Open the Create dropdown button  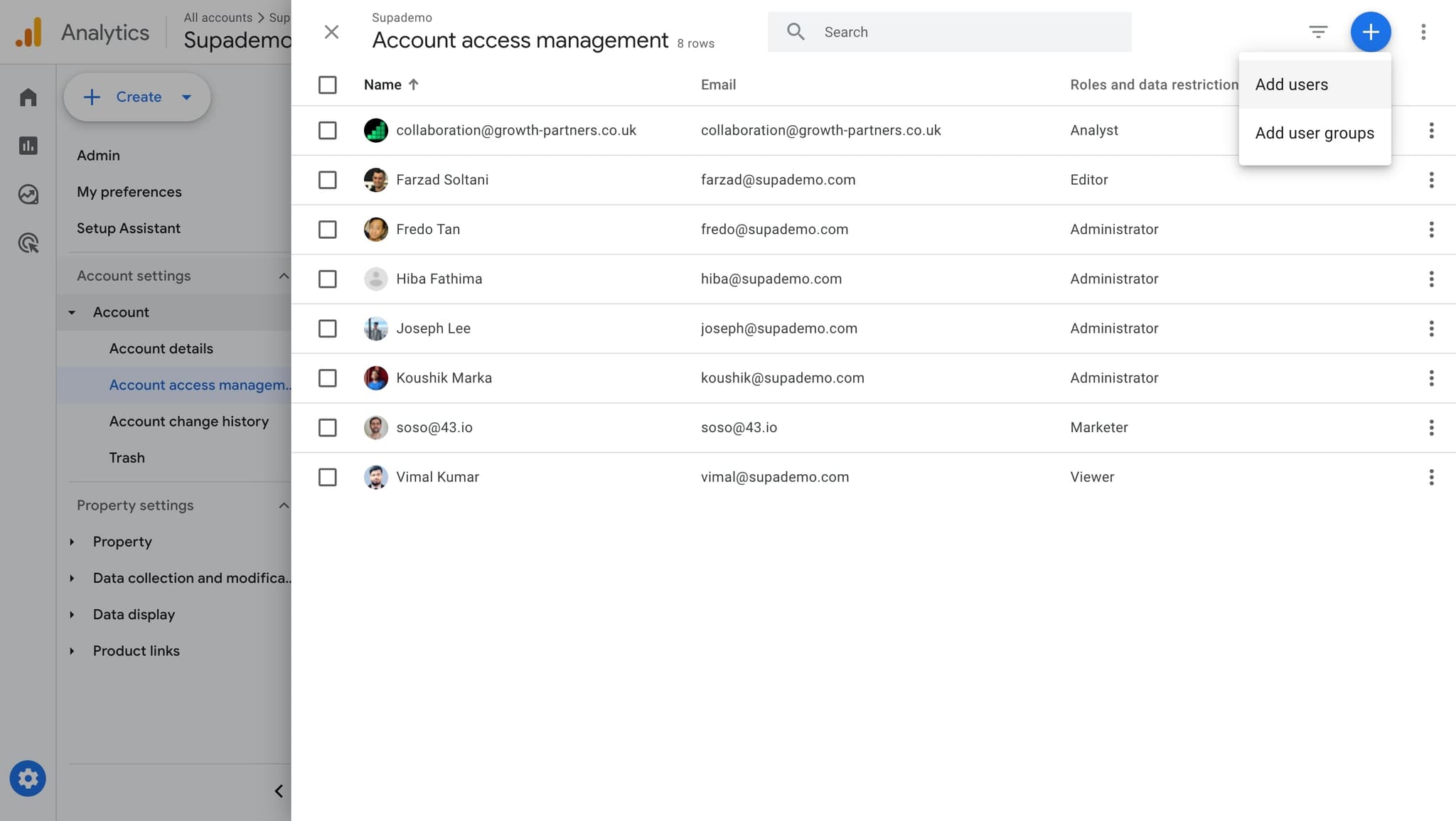137,97
